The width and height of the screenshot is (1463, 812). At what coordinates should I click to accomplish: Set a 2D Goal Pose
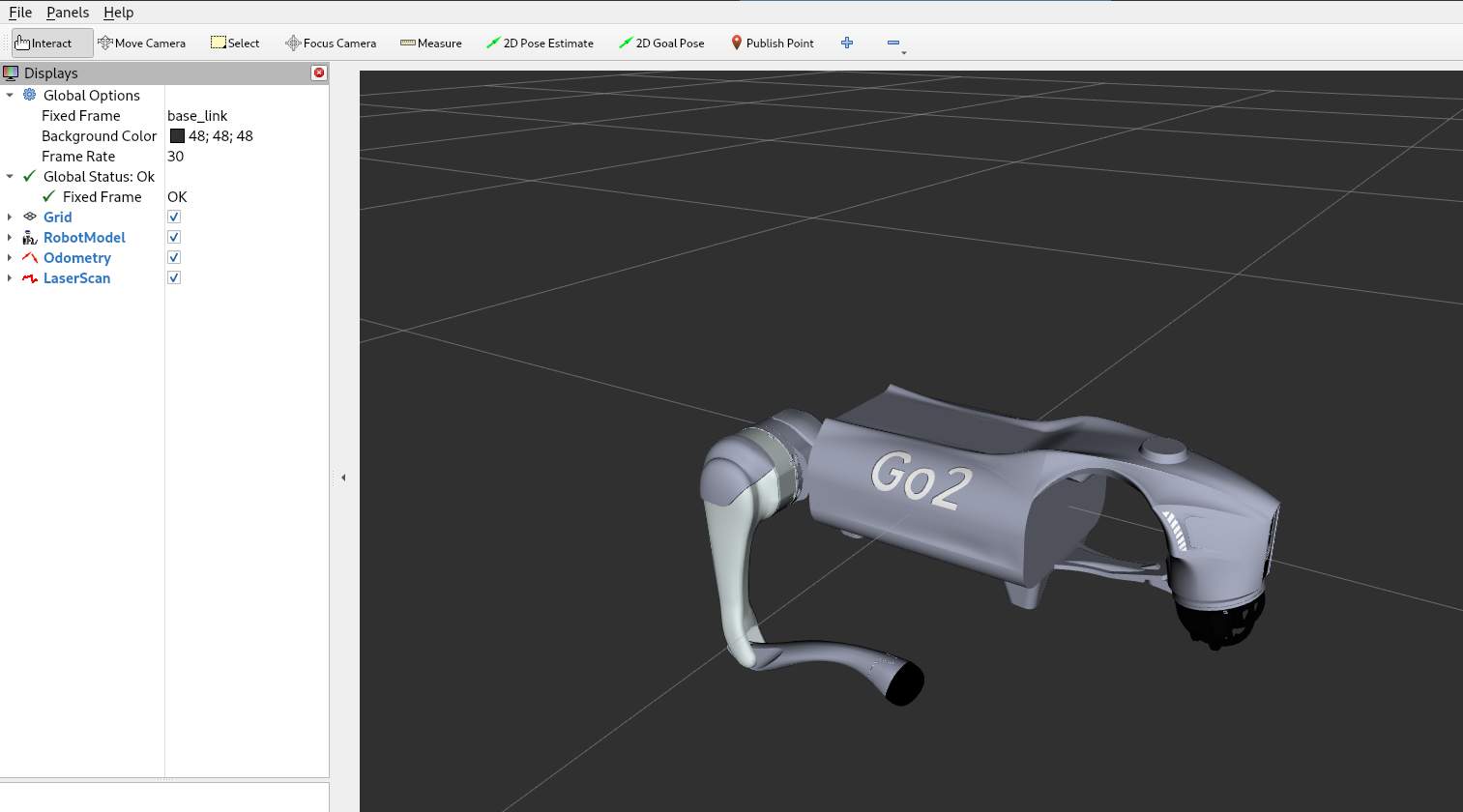[x=661, y=43]
